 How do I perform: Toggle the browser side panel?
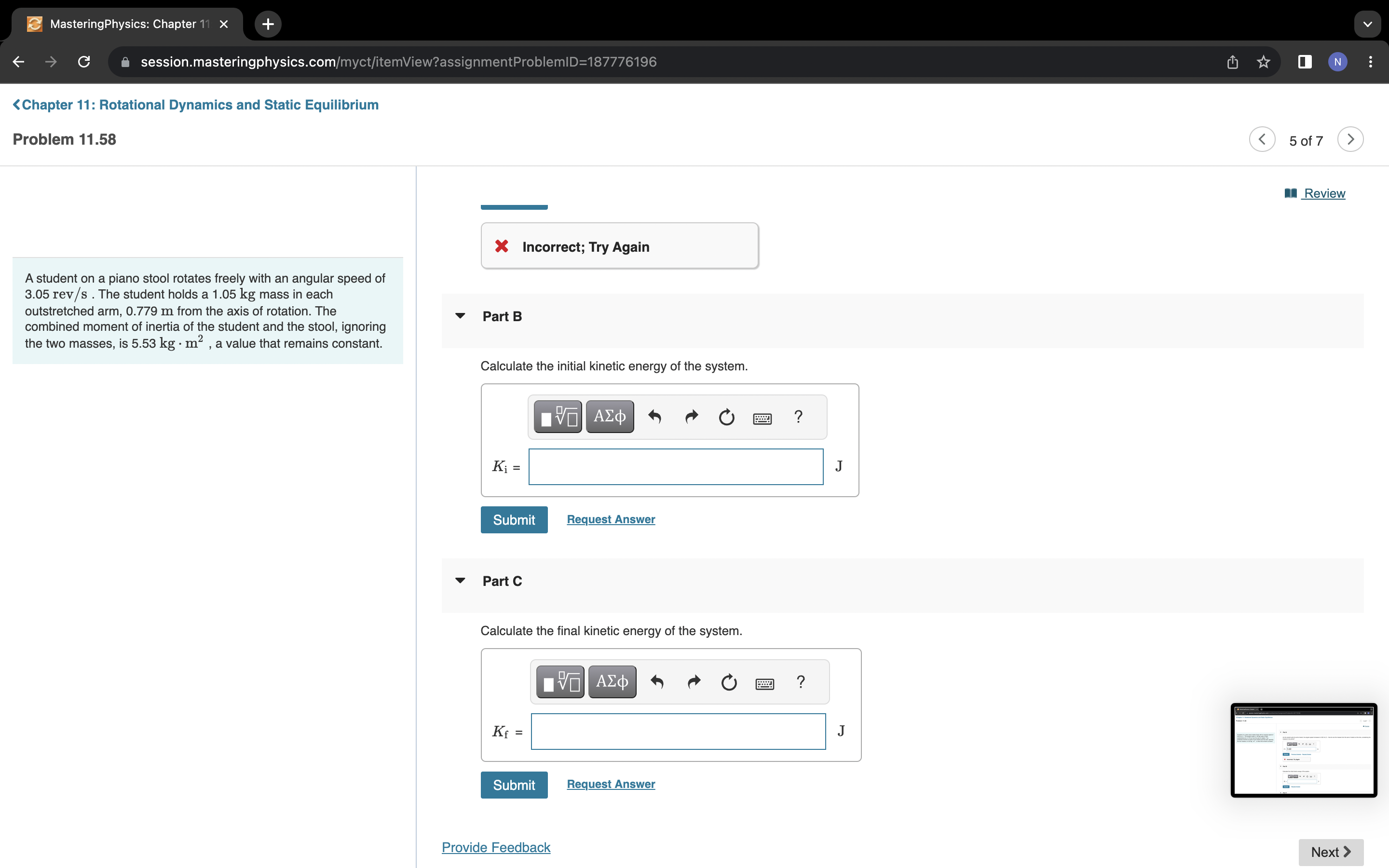[1304, 62]
